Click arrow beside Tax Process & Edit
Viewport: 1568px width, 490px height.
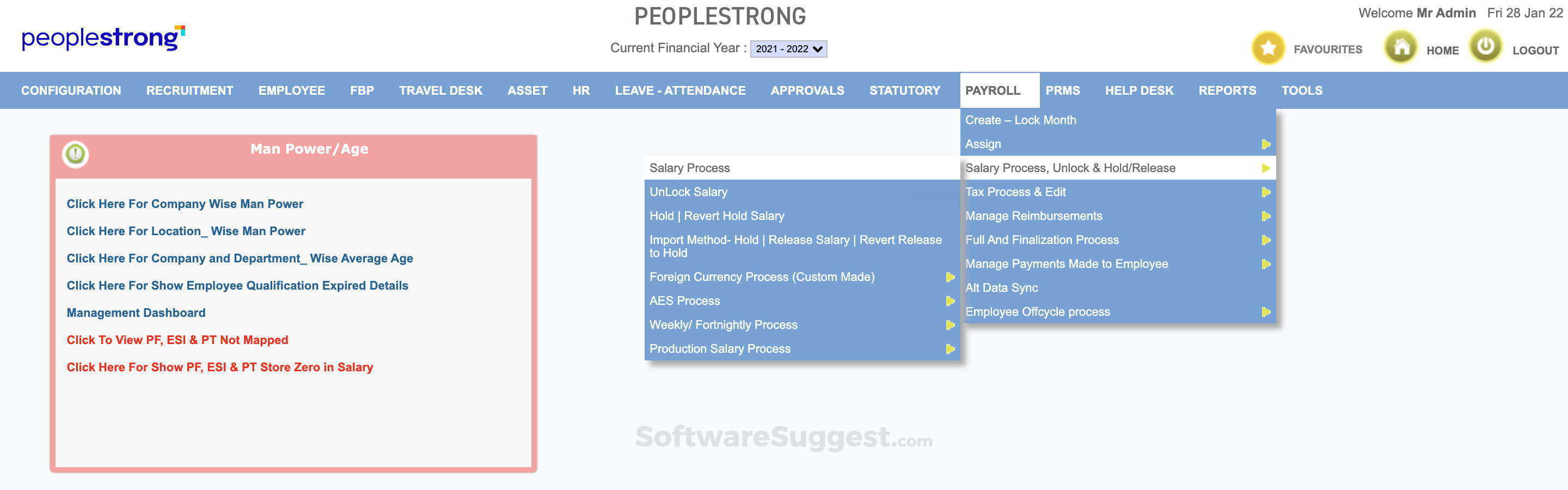pyautogui.click(x=1265, y=192)
